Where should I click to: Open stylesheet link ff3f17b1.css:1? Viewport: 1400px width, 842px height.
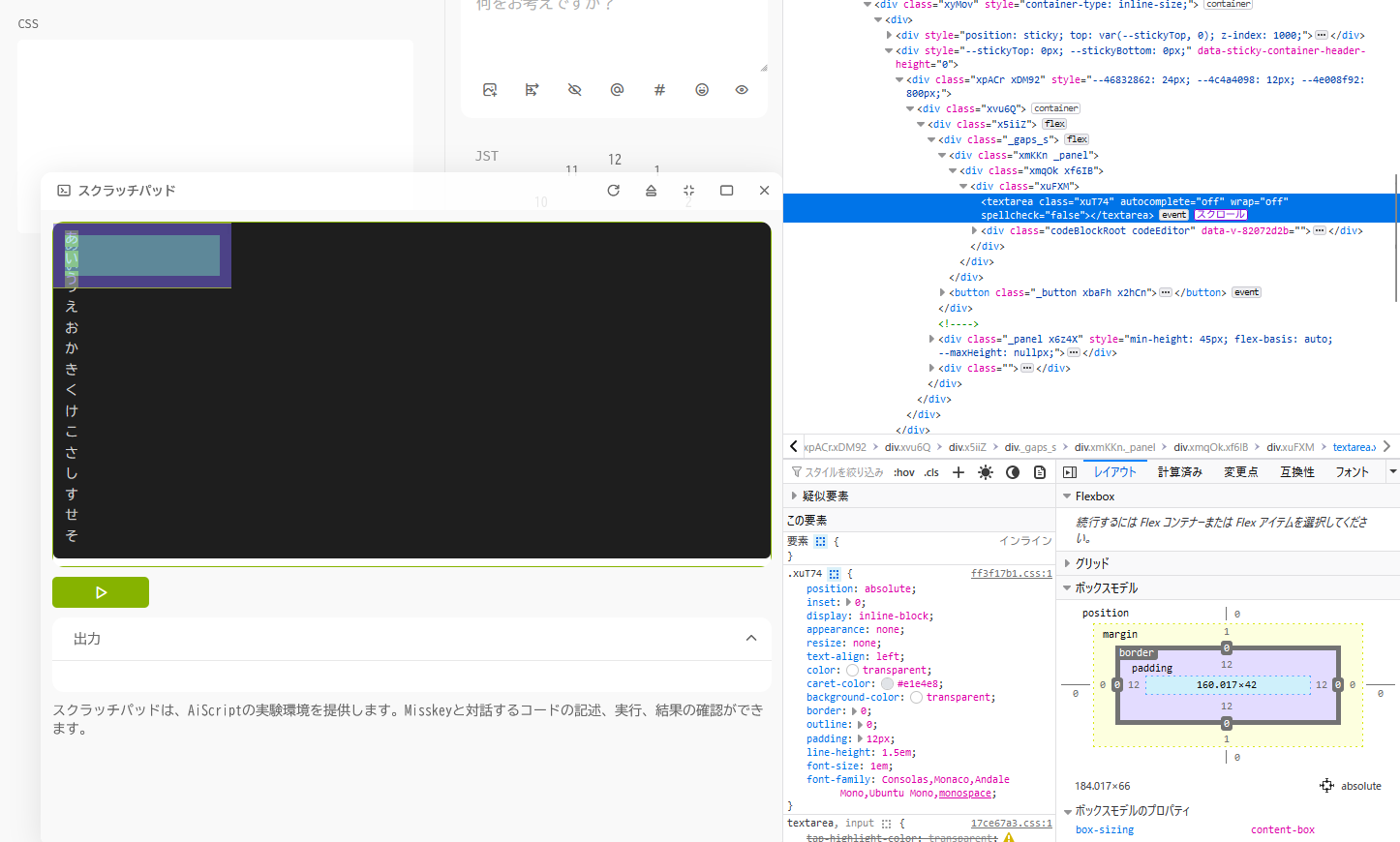(x=1011, y=573)
